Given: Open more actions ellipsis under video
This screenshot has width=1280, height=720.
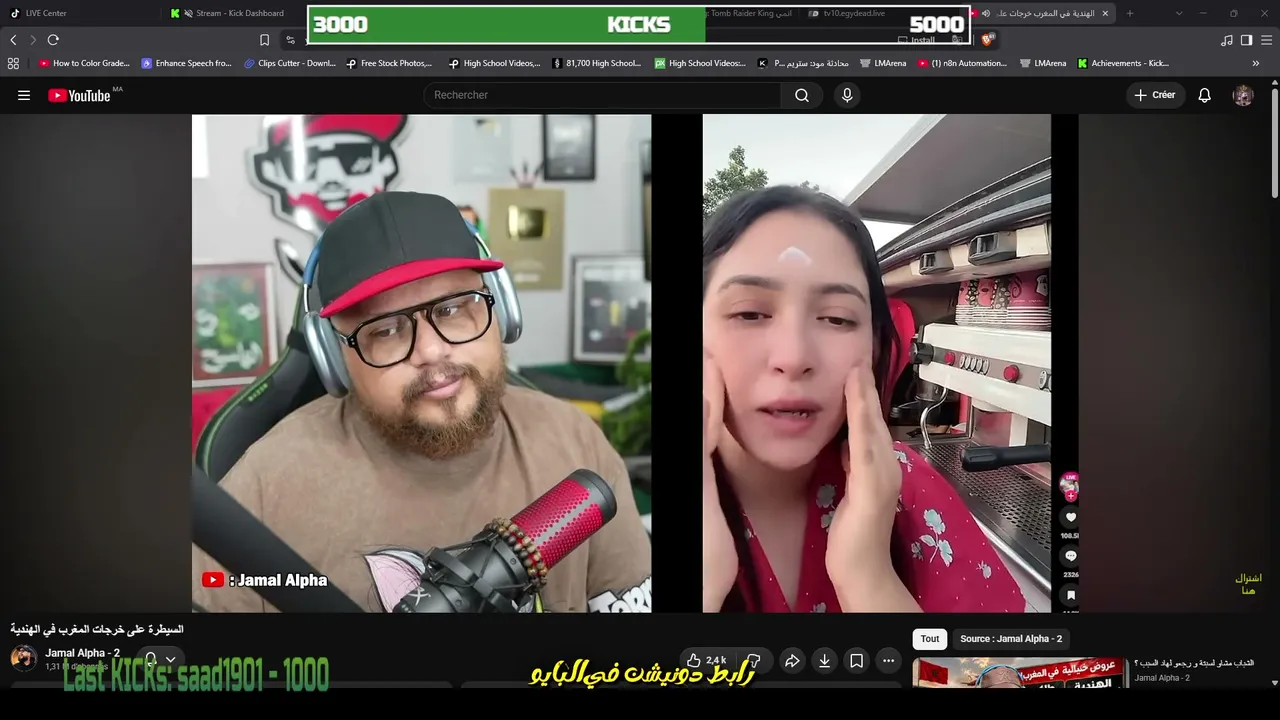Looking at the screenshot, I should pyautogui.click(x=888, y=661).
